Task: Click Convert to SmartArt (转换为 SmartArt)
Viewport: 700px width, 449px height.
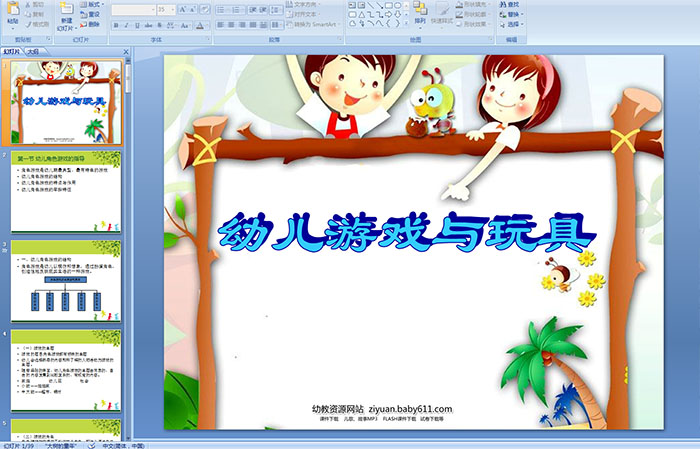Action: tap(313, 25)
